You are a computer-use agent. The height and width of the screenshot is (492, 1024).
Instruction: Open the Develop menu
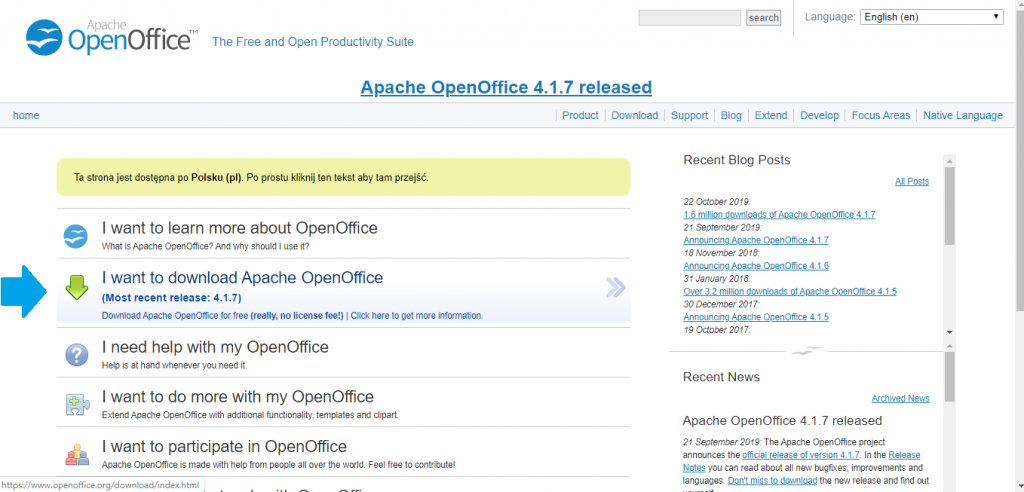(x=819, y=116)
